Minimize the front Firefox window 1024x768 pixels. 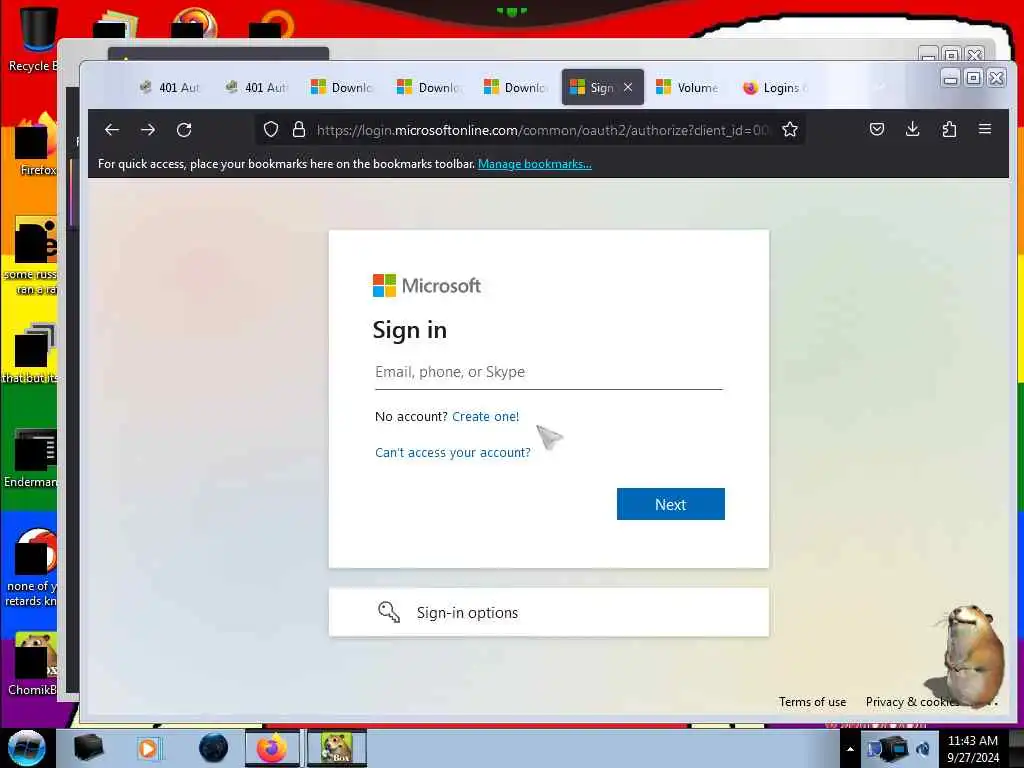[951, 78]
